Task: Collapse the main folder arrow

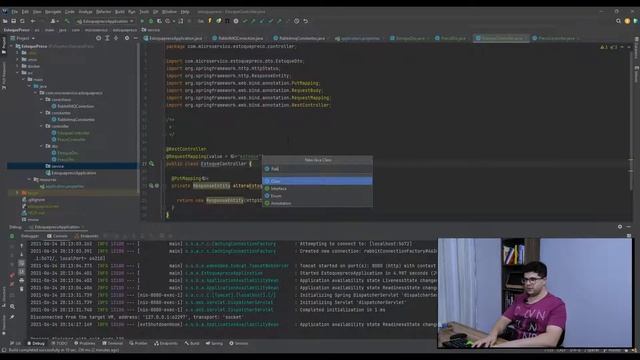Action: pyautogui.click(x=24, y=79)
